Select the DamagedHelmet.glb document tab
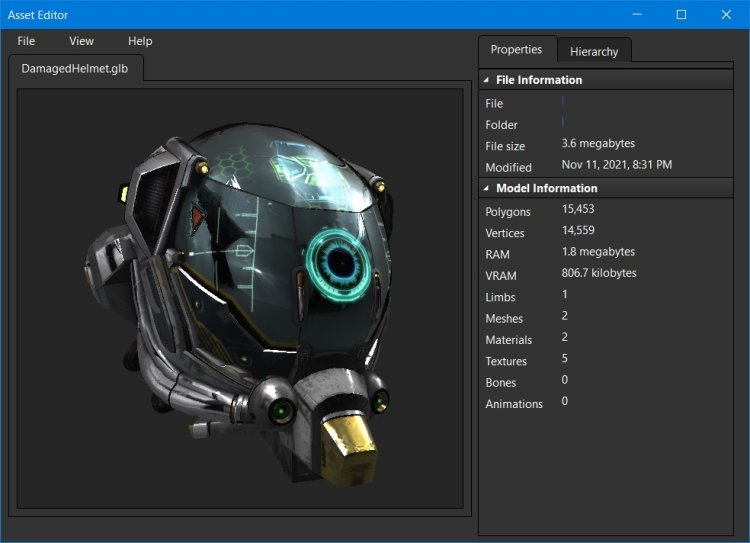This screenshot has width=750, height=543. tap(75, 69)
